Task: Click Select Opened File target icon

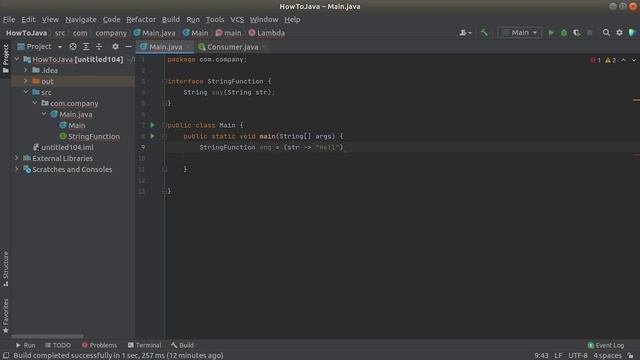Action: click(73, 47)
